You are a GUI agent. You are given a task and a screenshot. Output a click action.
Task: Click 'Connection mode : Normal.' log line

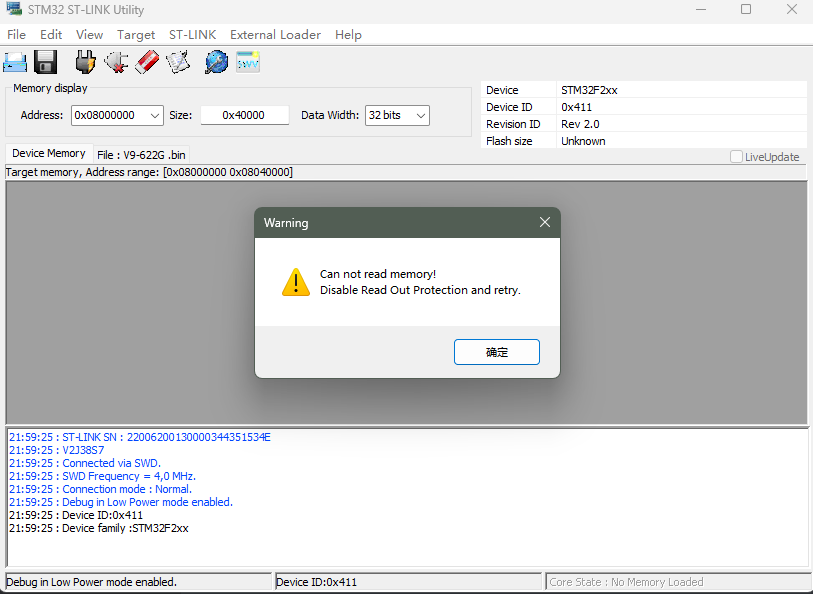click(x=101, y=489)
